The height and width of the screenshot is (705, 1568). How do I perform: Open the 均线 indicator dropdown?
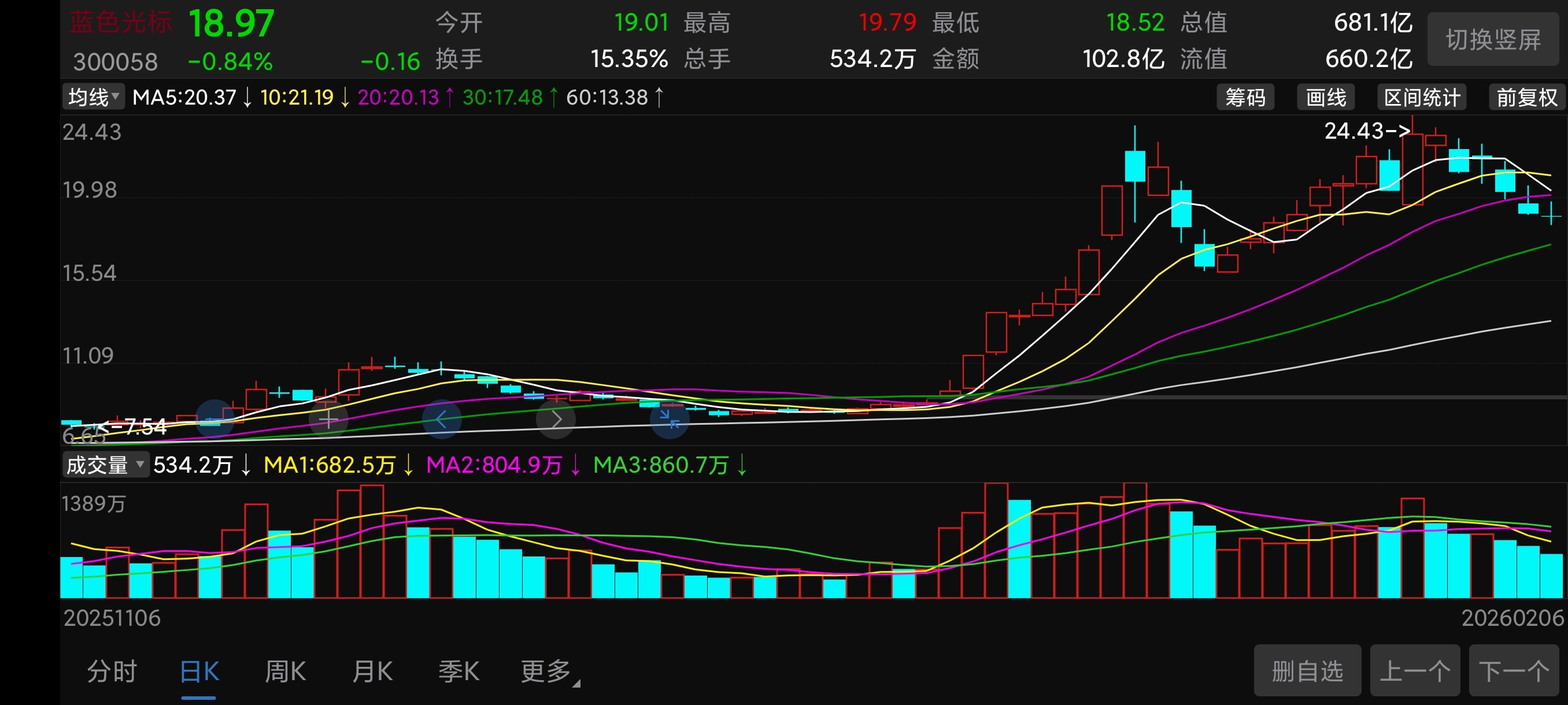coord(94,97)
